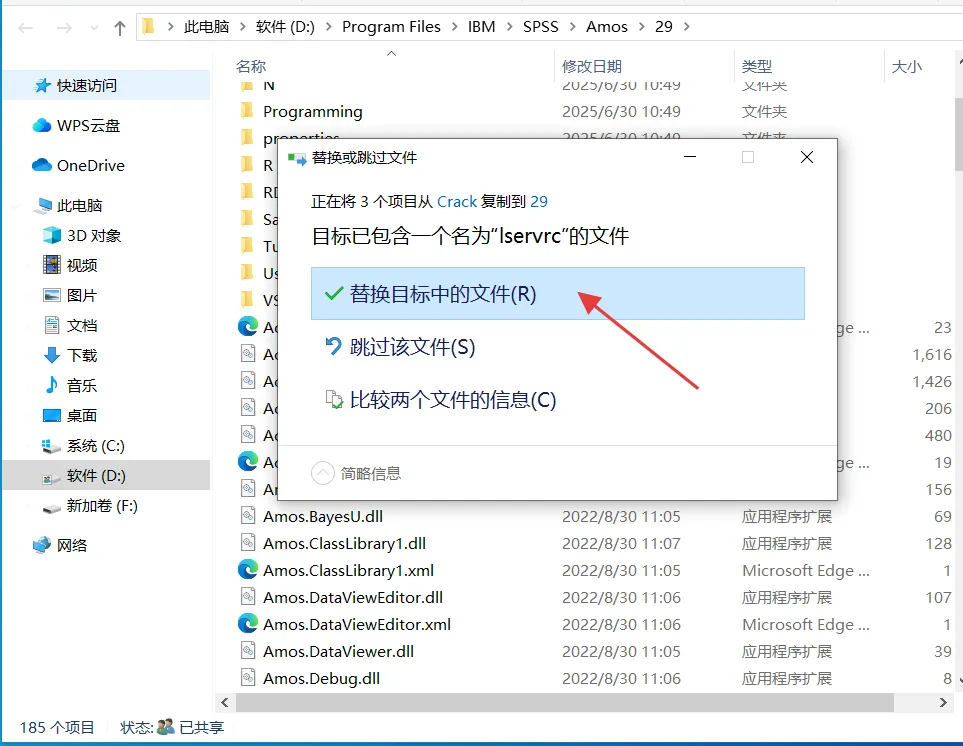This screenshot has width=963, height=746.
Task: Click the horizontal scrollbar right arrow
Action: [943, 702]
